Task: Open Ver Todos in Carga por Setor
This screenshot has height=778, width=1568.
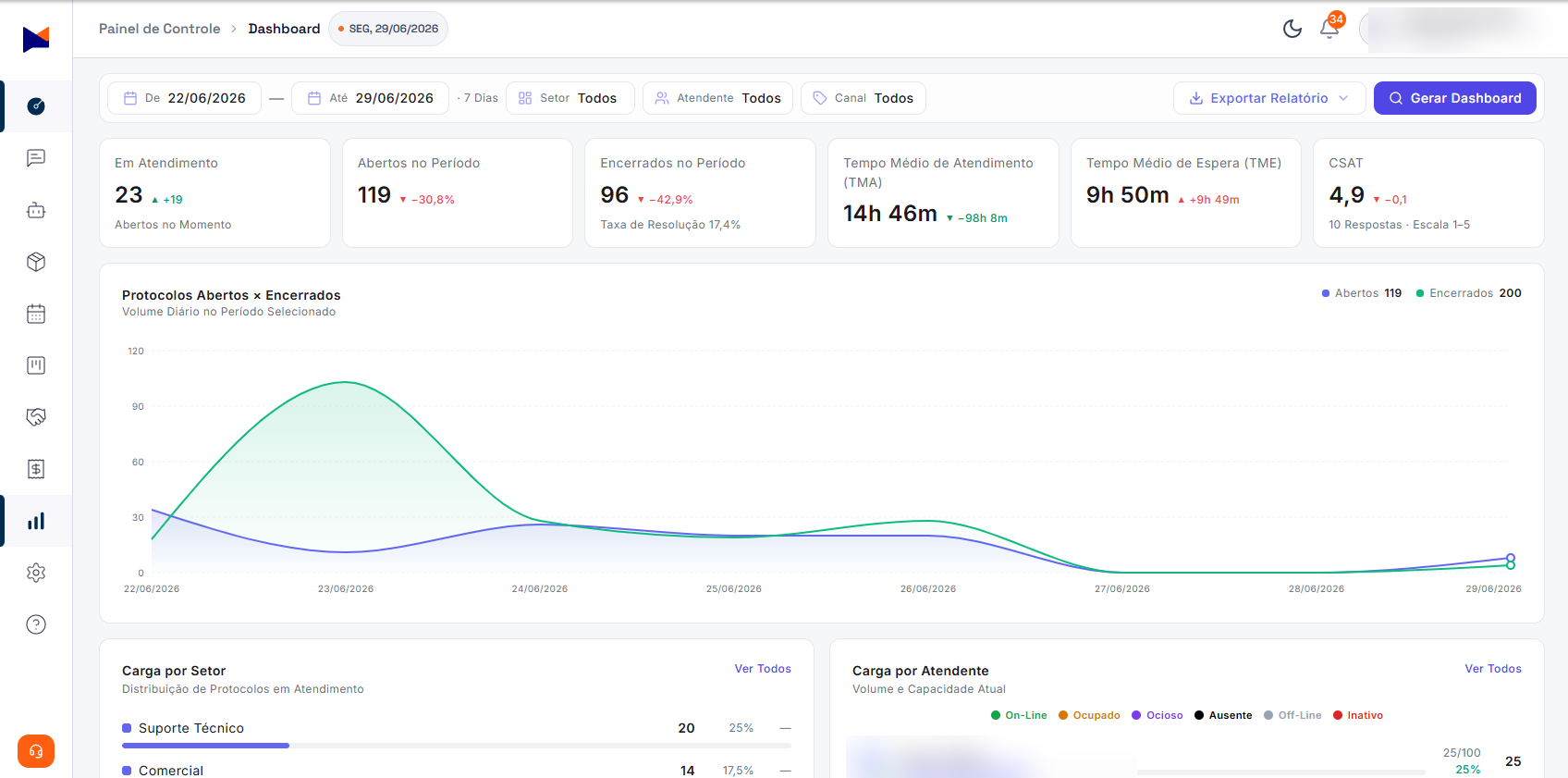Action: 763,669
